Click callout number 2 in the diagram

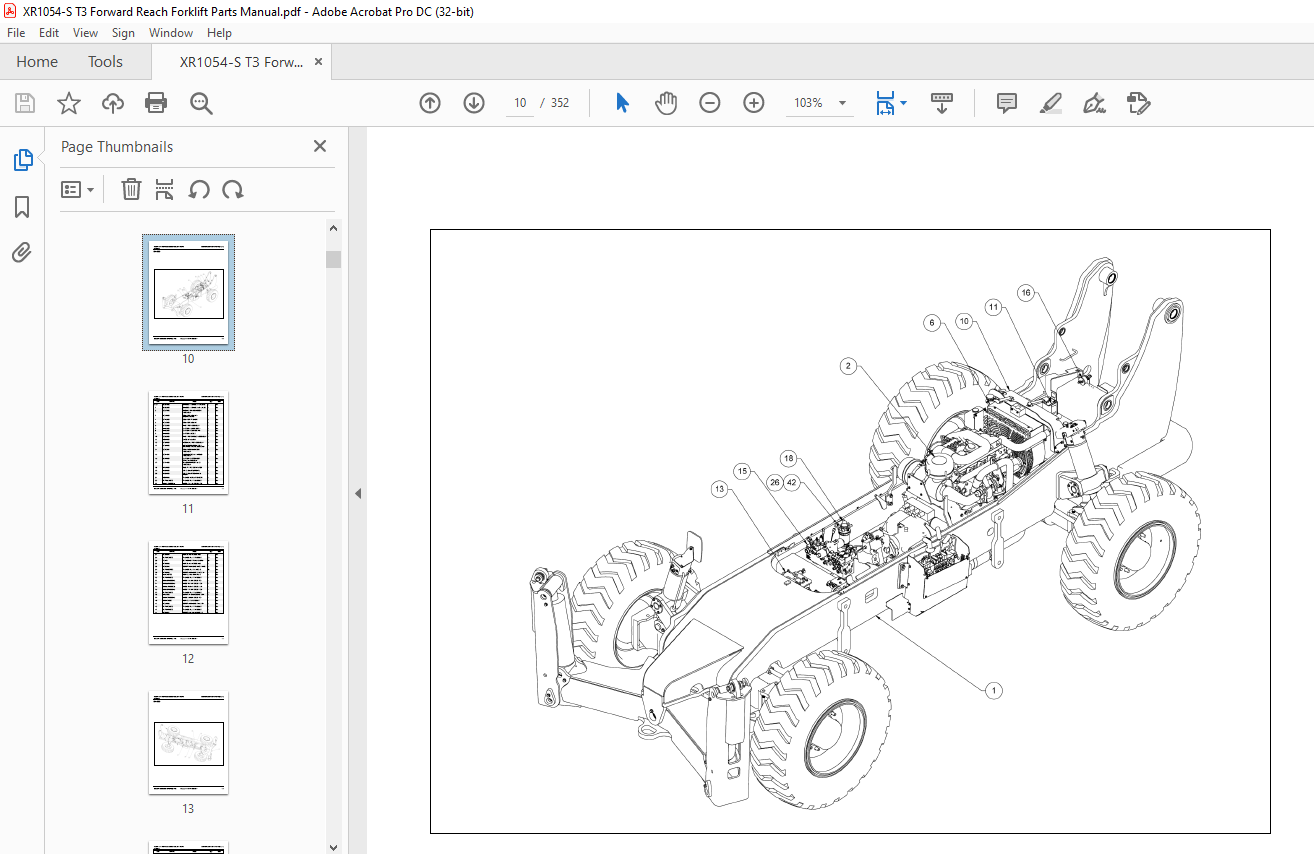point(849,367)
